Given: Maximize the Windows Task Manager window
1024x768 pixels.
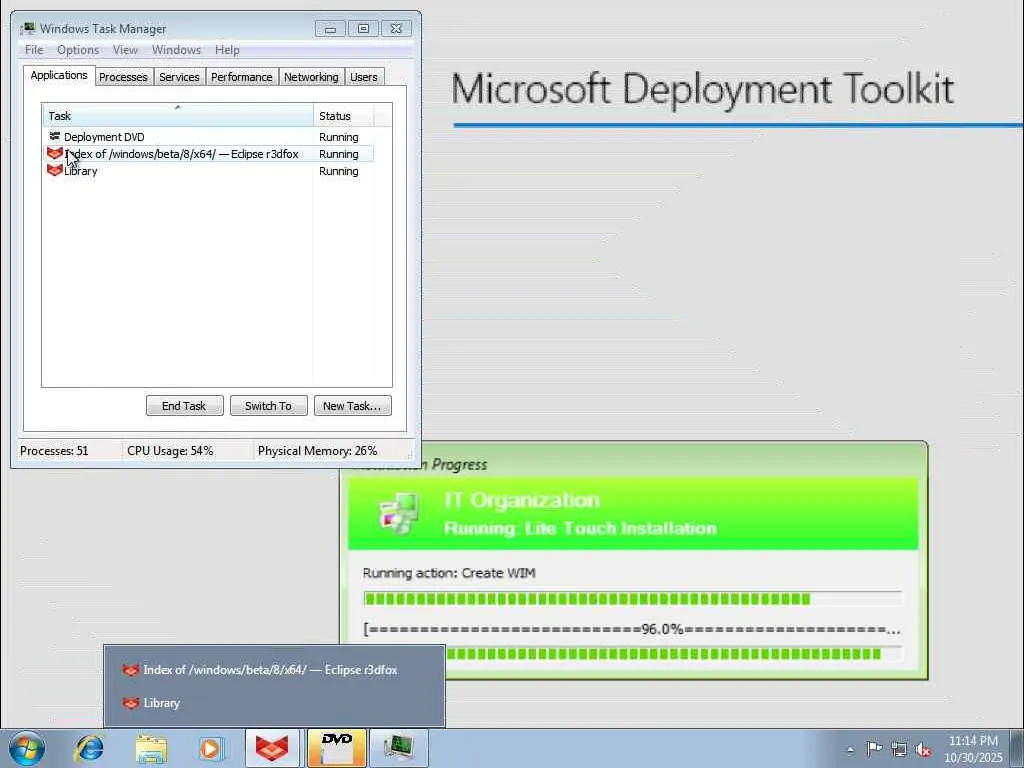Looking at the screenshot, I should 363,29.
